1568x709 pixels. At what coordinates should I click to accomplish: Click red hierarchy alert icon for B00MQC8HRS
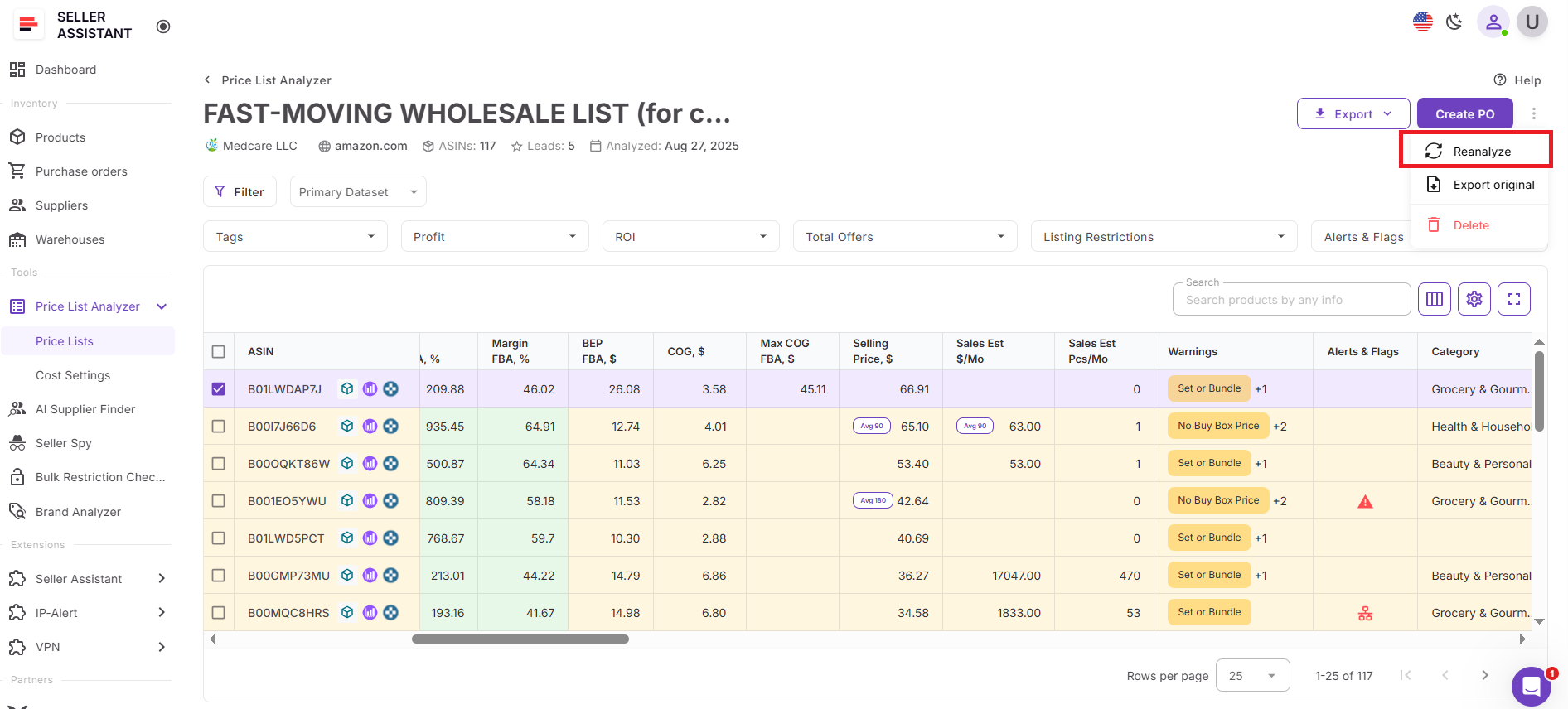[x=1365, y=613]
